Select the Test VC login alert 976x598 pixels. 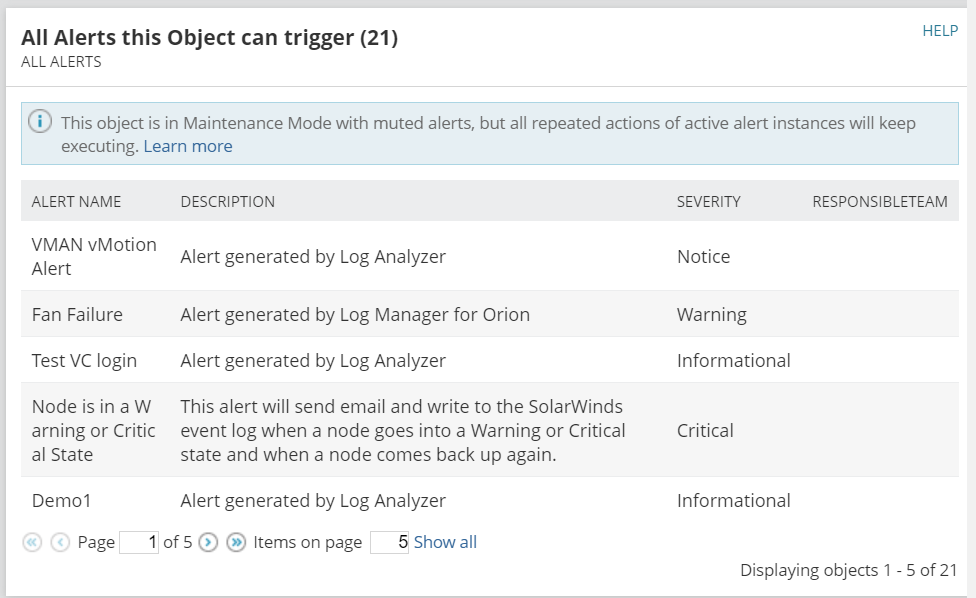(x=84, y=360)
